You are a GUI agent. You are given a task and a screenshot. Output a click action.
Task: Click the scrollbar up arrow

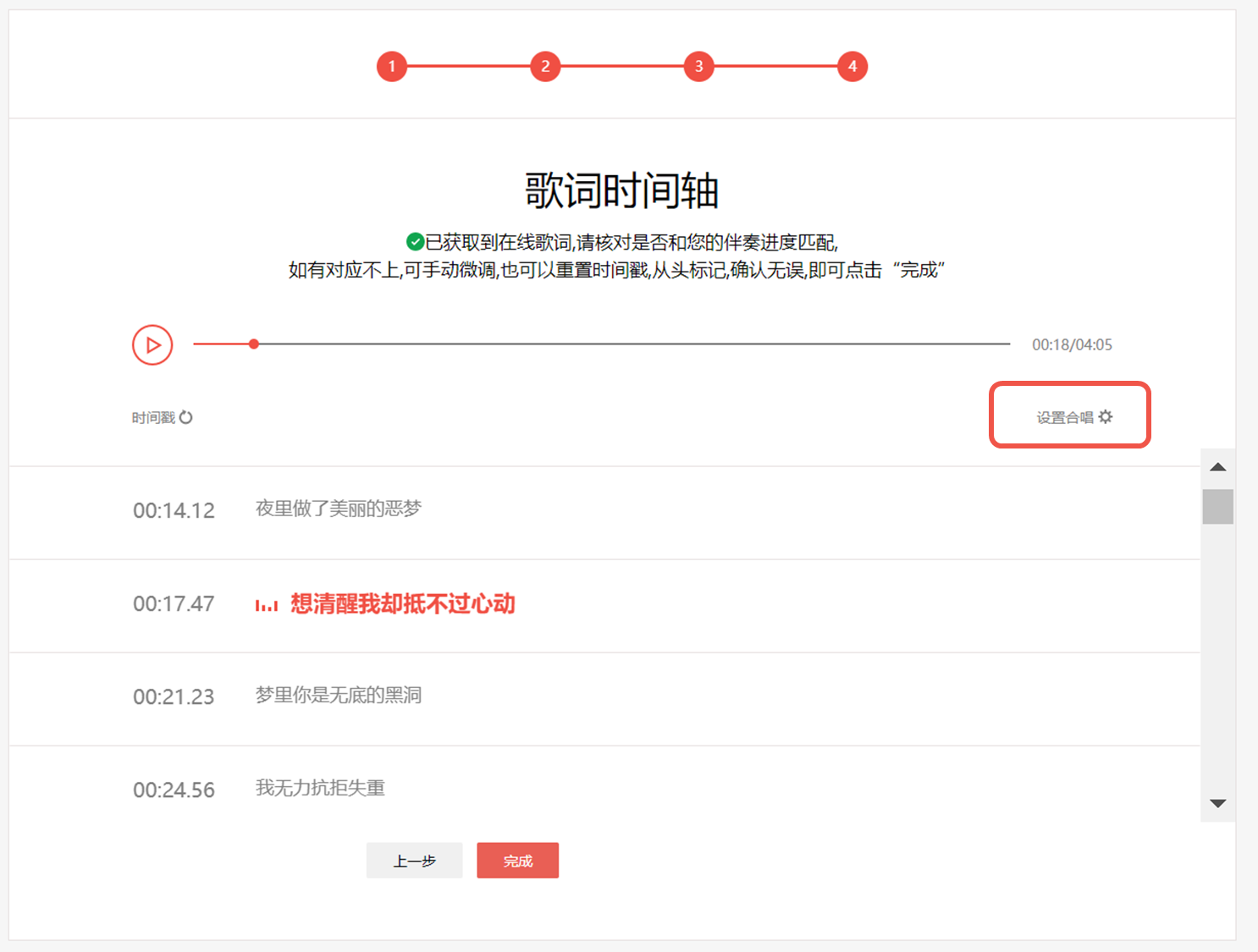tap(1217, 467)
